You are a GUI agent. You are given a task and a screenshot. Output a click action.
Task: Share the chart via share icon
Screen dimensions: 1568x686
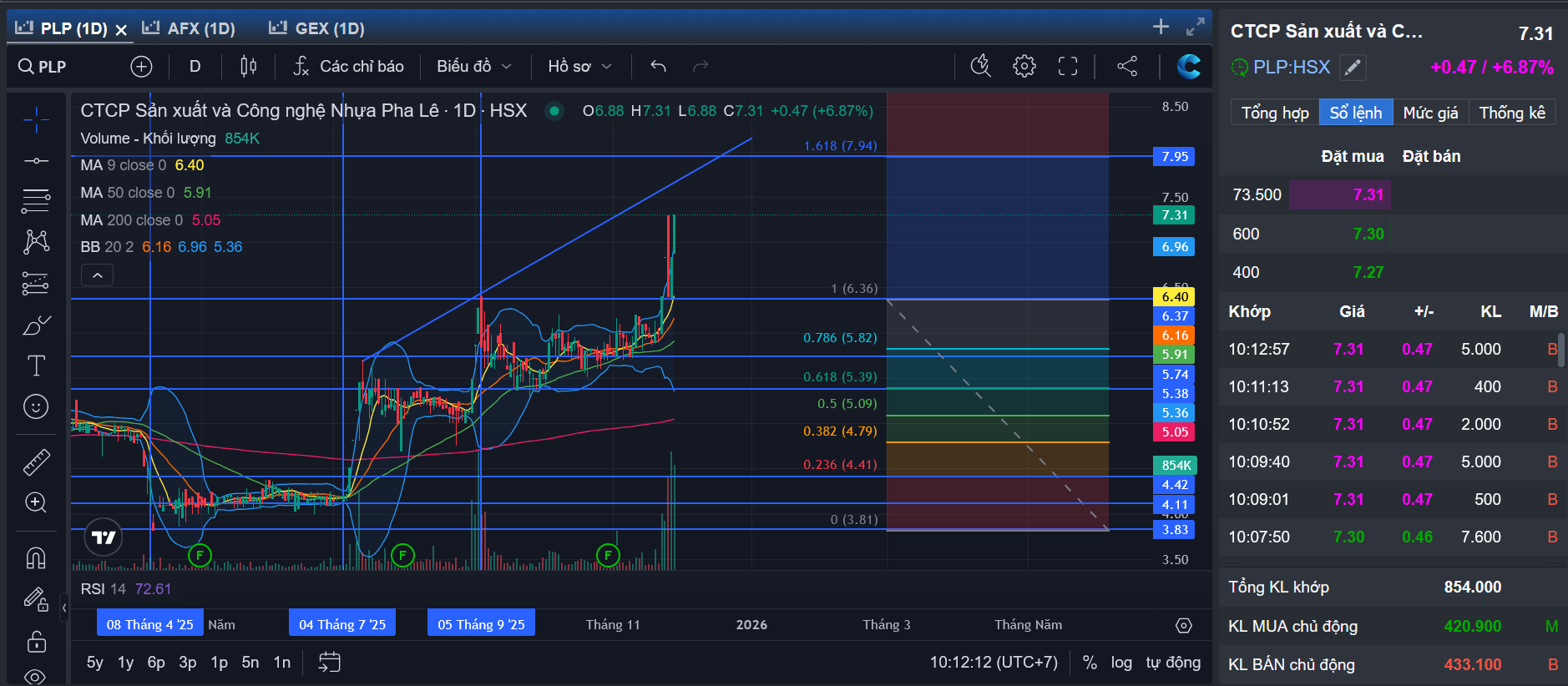pyautogui.click(x=1127, y=66)
